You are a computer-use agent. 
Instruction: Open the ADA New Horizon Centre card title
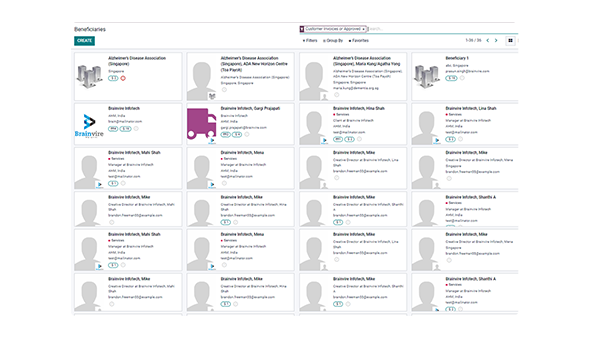click(254, 64)
